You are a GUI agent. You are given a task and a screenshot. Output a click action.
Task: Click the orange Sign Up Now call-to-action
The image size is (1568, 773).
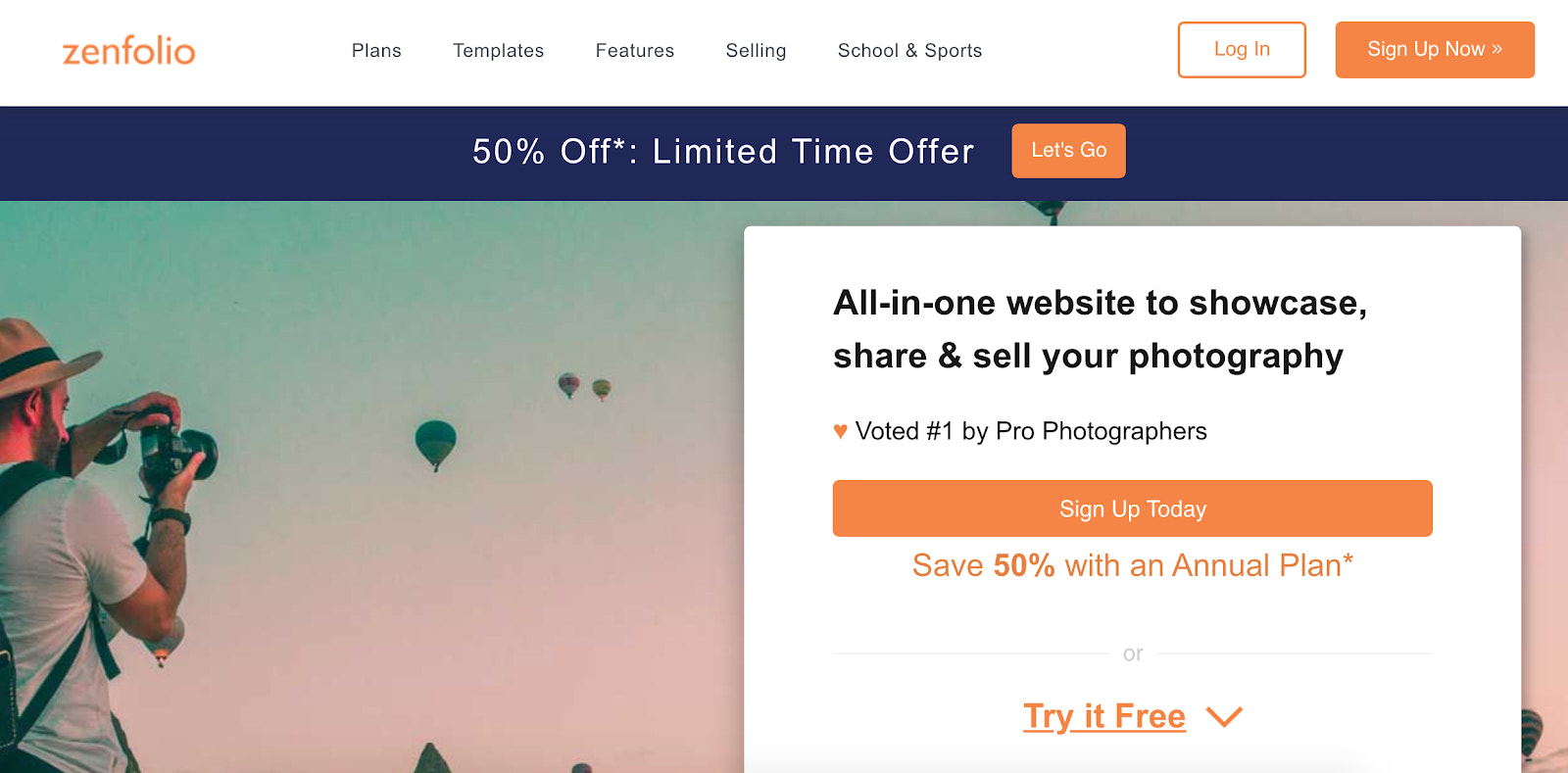pyautogui.click(x=1434, y=49)
